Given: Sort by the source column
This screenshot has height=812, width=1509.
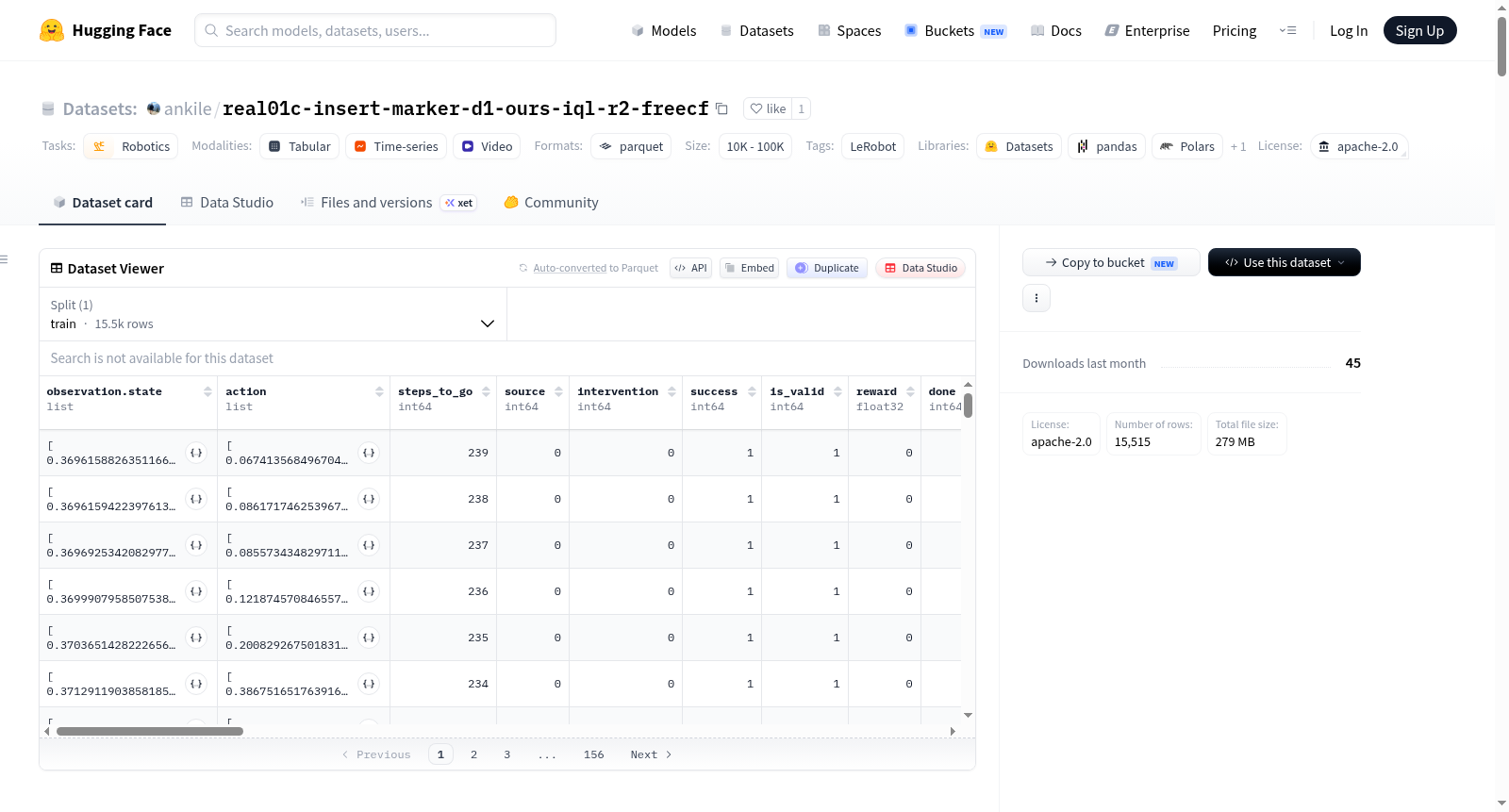Looking at the screenshot, I should pos(558,391).
